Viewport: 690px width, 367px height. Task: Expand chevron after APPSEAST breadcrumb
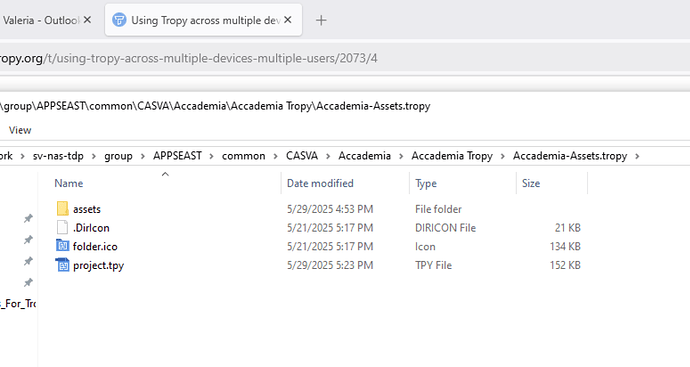tap(212, 156)
